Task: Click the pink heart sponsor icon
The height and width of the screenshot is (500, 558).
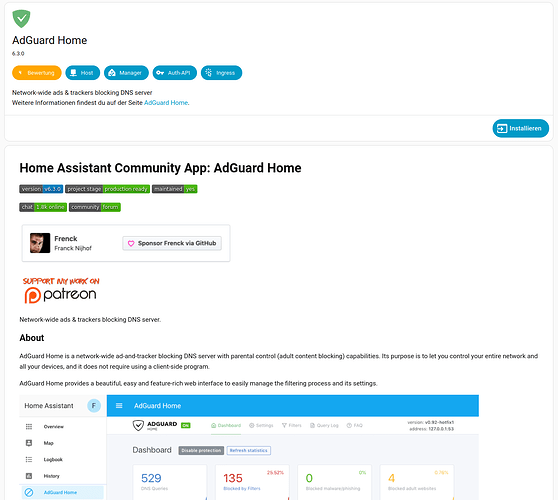Action: [131, 243]
